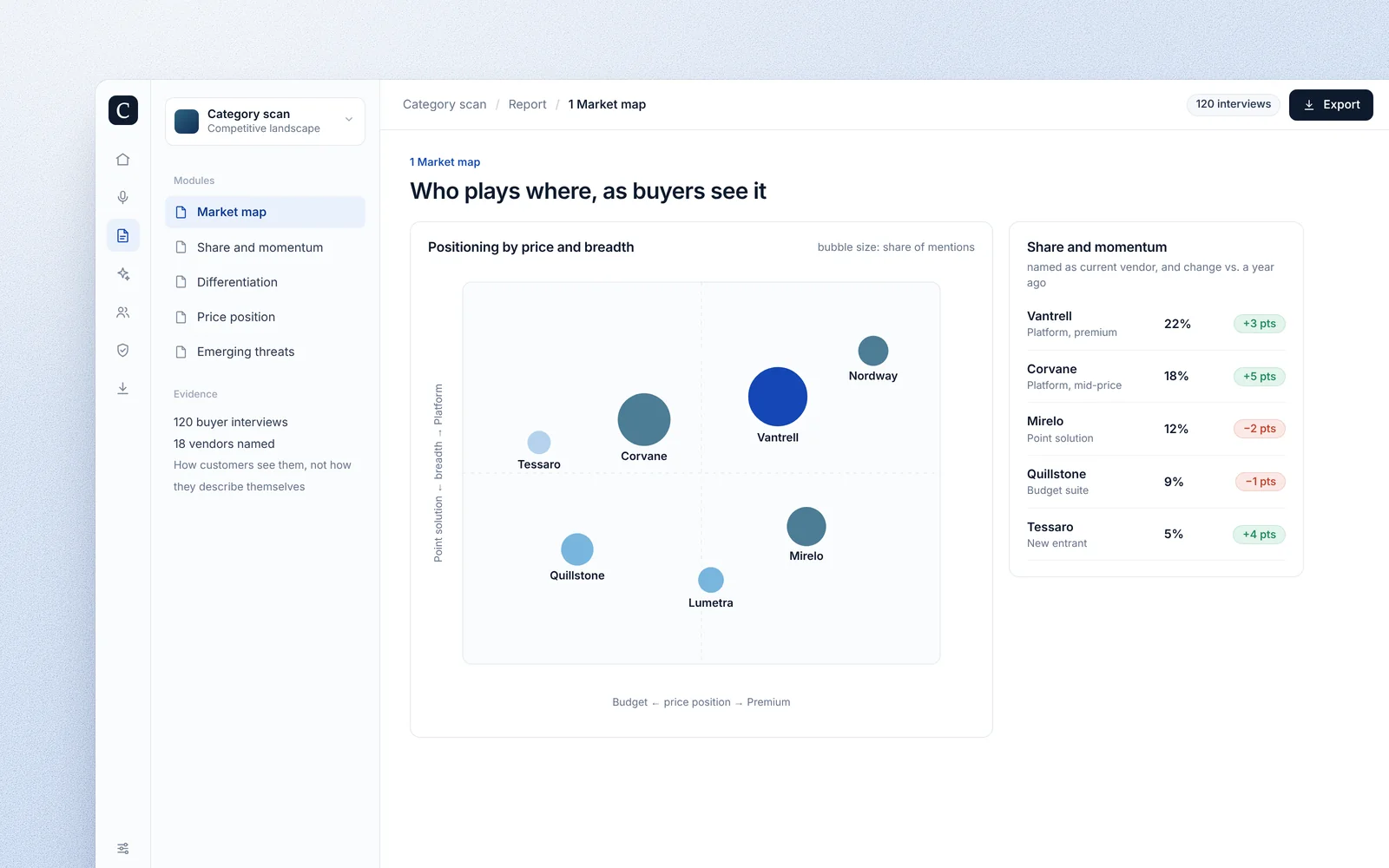
Task: Click the 120 interviews badge
Action: point(1233,104)
